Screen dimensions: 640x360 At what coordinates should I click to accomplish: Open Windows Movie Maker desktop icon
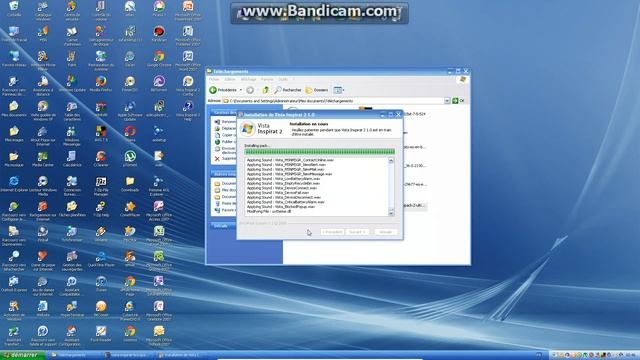tap(43, 61)
